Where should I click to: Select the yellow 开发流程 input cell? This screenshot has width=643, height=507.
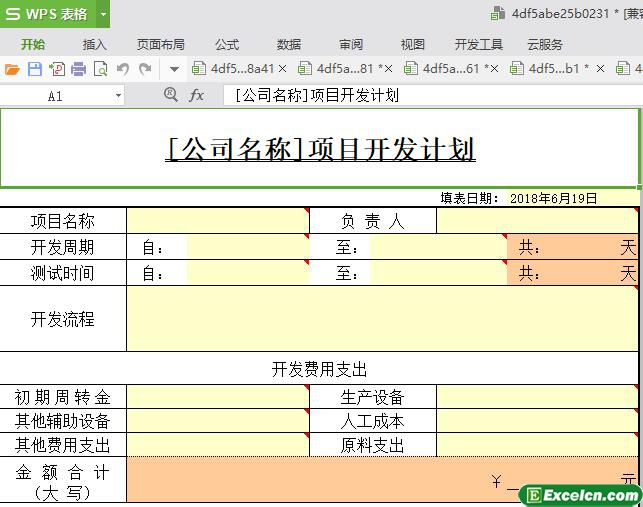[380, 319]
